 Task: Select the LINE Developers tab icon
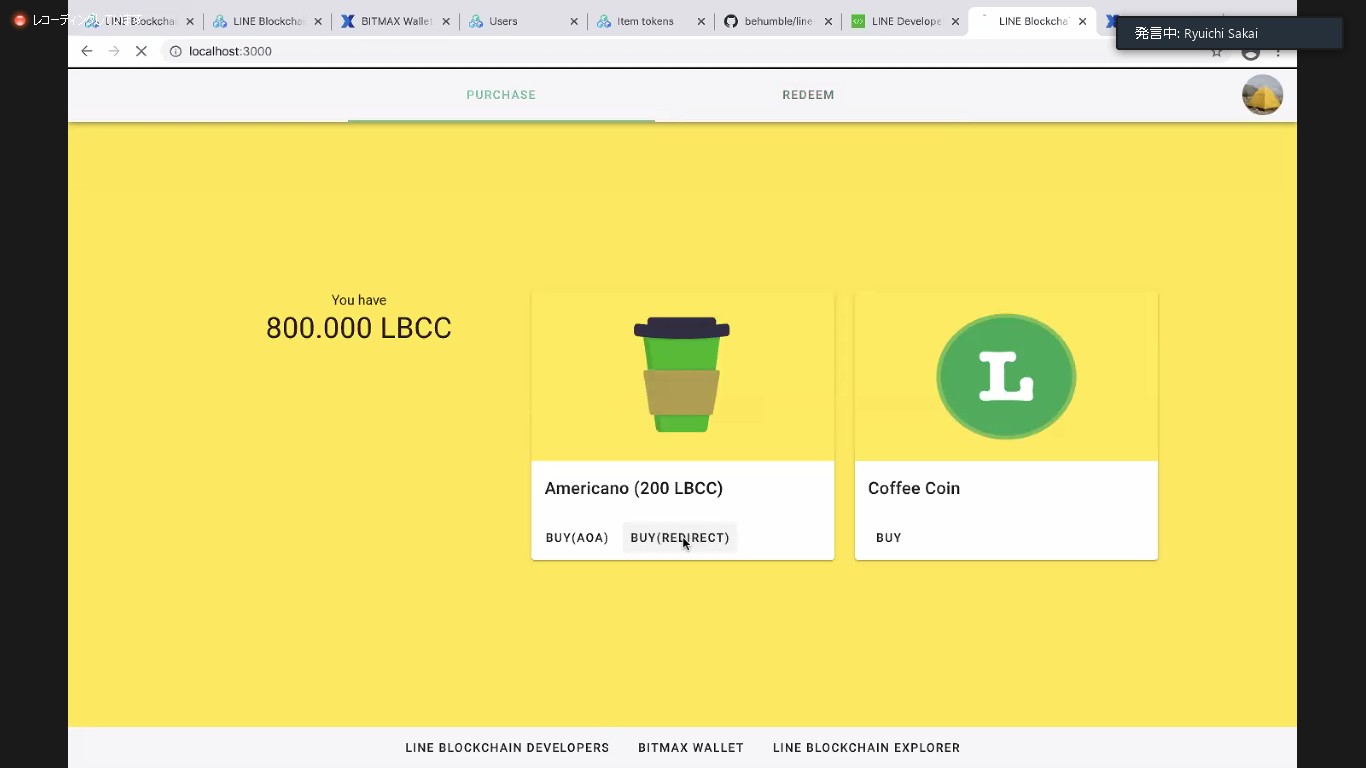tap(857, 20)
